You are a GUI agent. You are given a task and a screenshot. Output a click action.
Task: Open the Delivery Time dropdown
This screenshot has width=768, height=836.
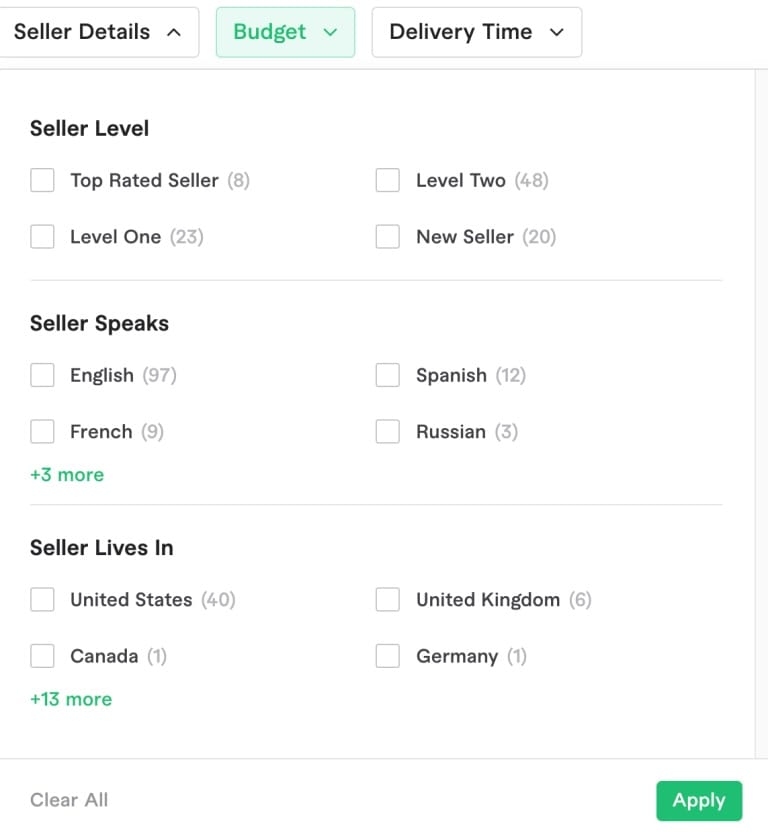(476, 31)
